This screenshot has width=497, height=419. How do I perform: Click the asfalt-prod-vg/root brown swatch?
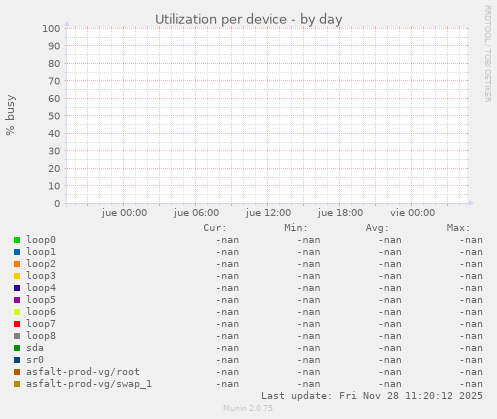pyautogui.click(x=17, y=372)
